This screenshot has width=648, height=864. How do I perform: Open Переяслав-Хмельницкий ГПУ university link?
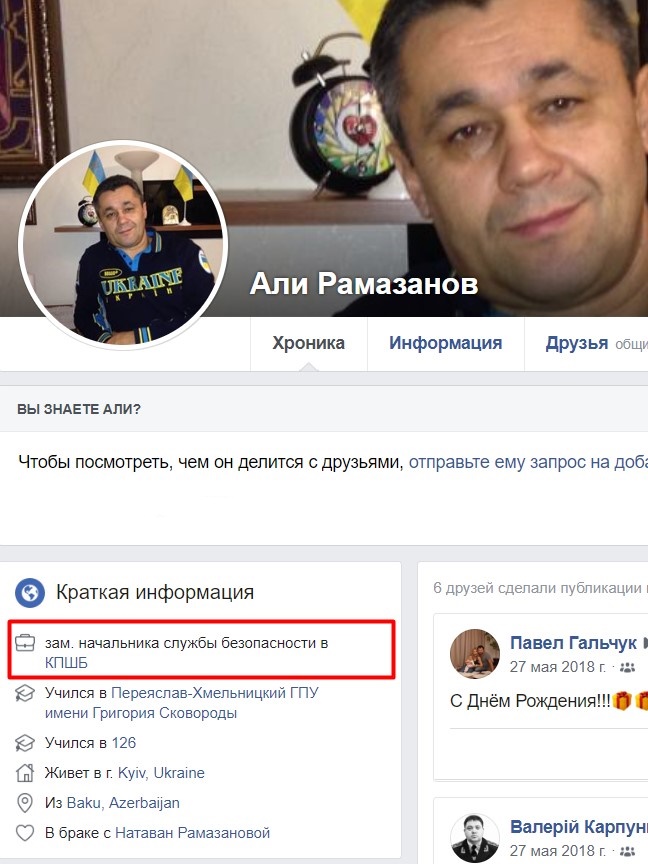click(x=181, y=703)
